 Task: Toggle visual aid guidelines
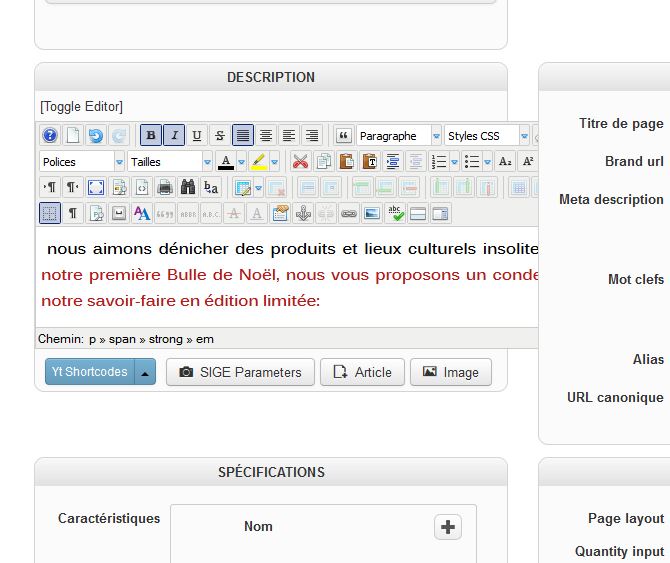tap(50, 213)
